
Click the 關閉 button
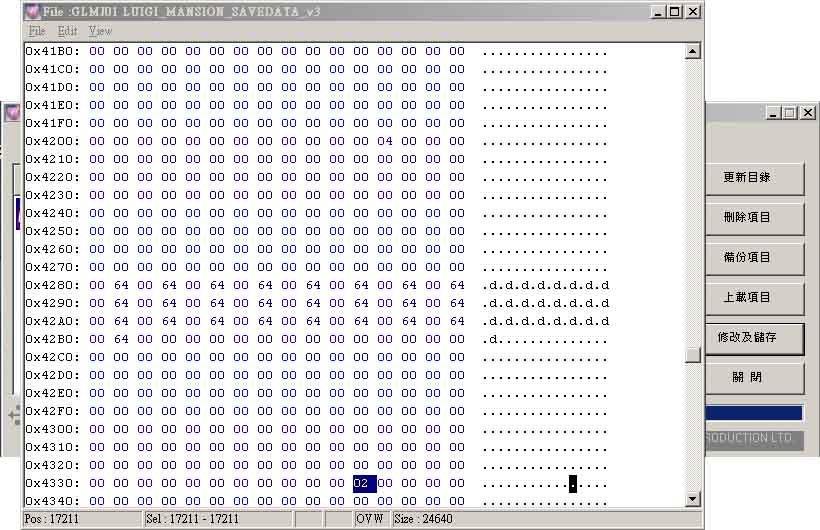point(753,378)
